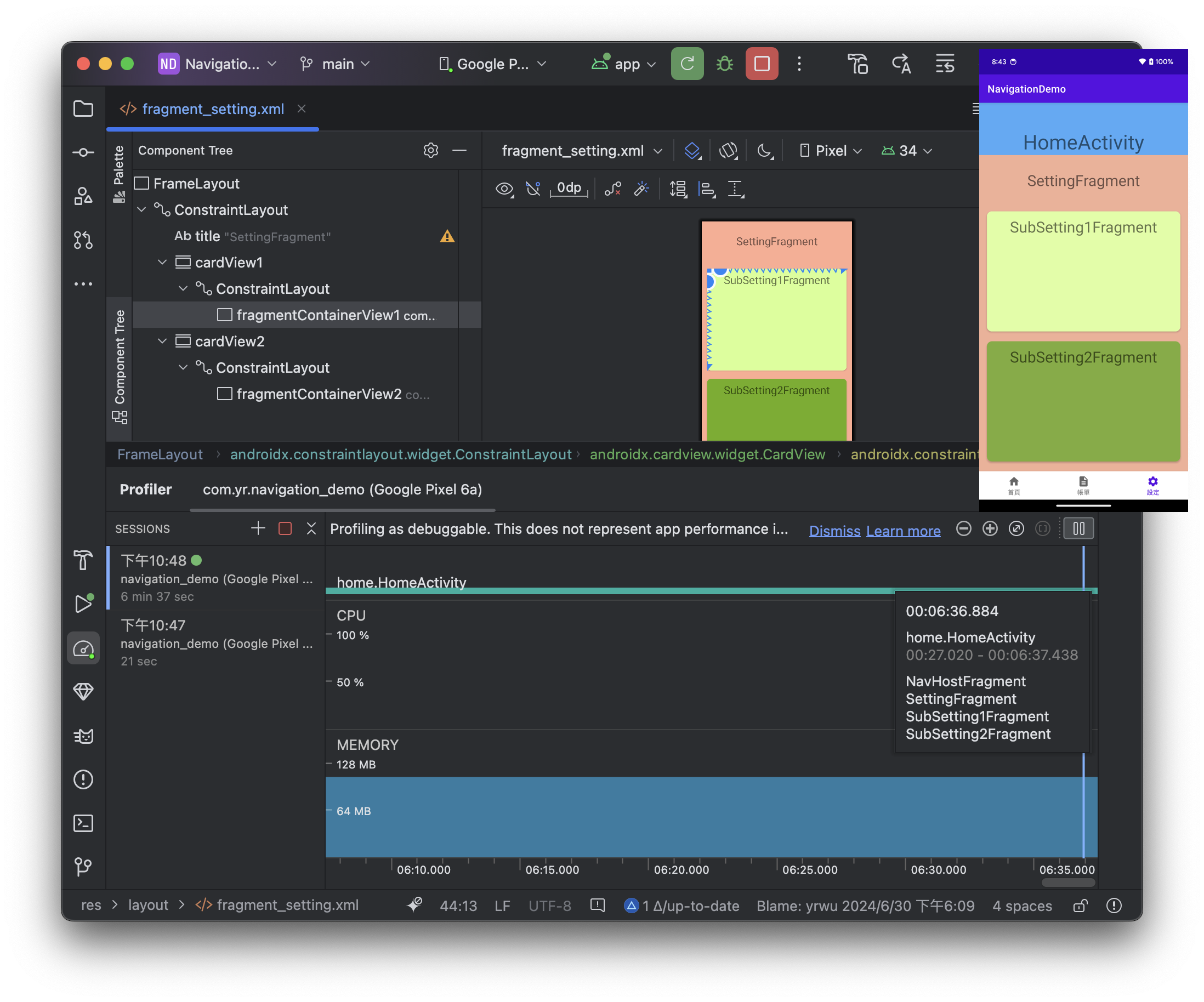Collapse the cardView1 tree node
This screenshot has height=1002, width=1204.
(163, 263)
